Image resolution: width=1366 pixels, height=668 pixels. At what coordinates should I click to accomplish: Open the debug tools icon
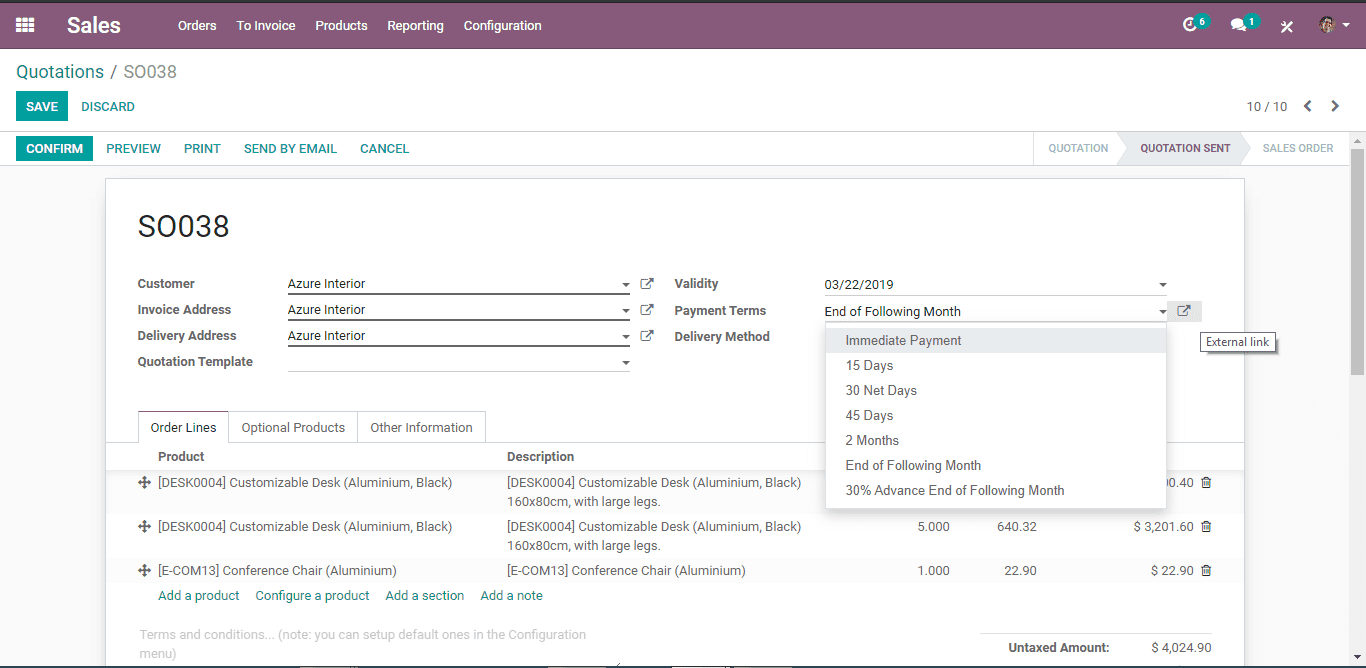click(x=1287, y=26)
